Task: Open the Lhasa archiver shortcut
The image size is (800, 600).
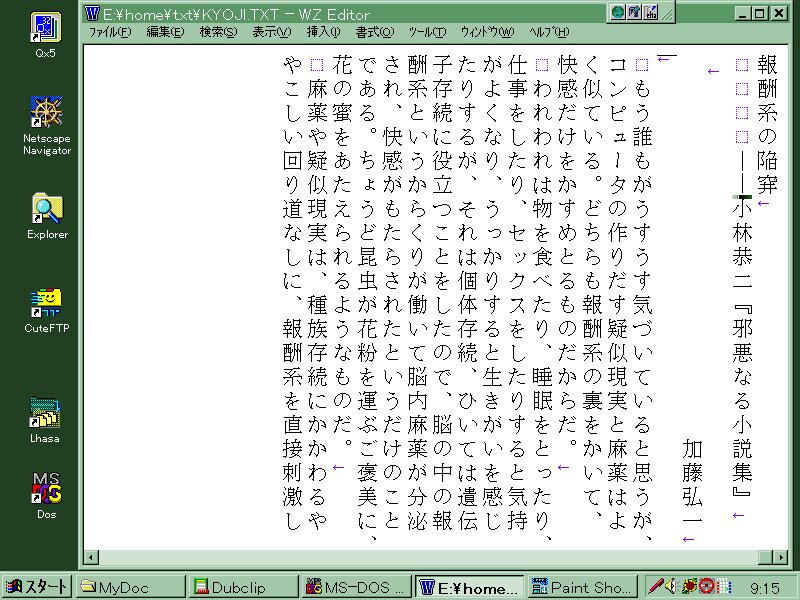Action: pyautogui.click(x=44, y=419)
